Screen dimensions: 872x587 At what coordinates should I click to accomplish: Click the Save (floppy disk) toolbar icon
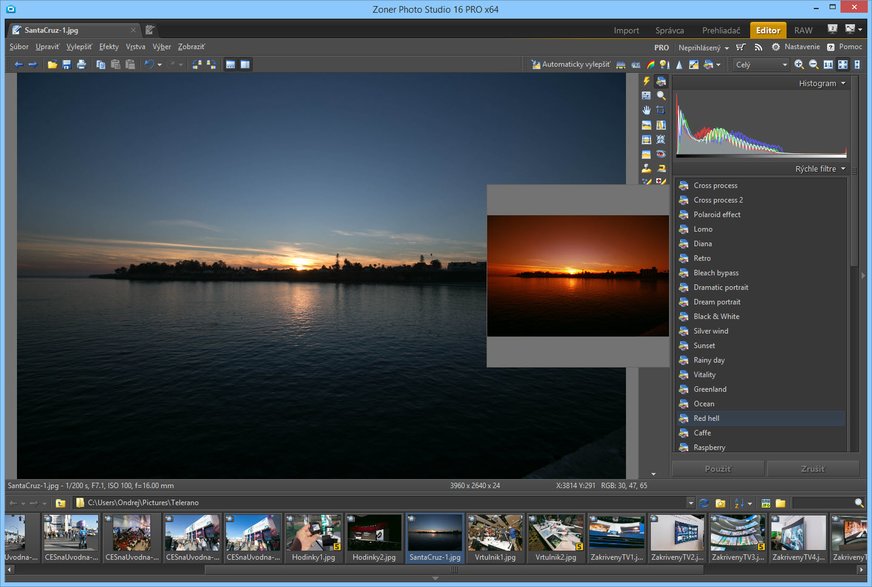pos(67,65)
